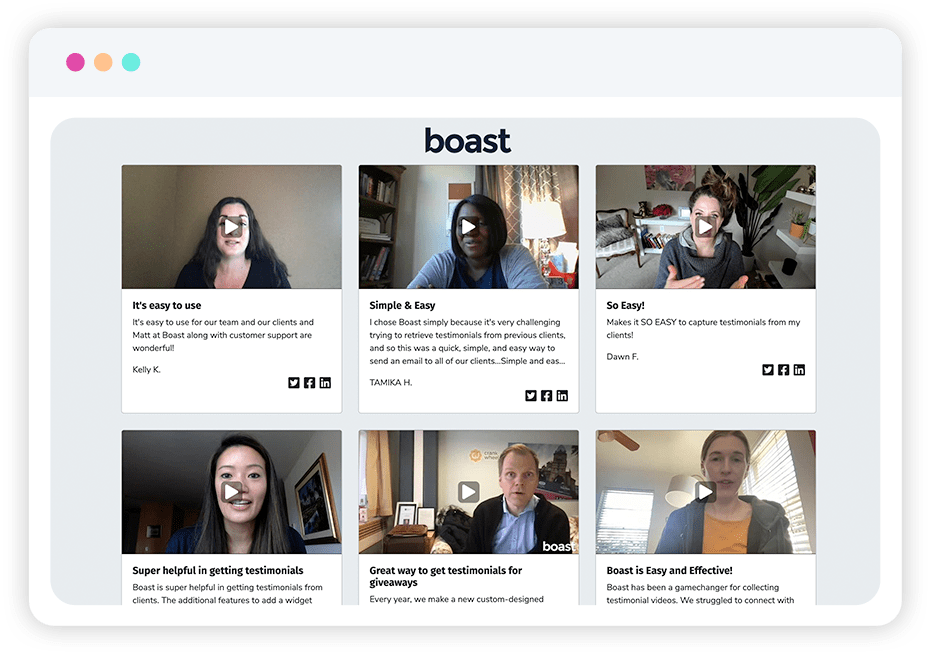
Task: Click the boast logo at top
Action: click(468, 141)
